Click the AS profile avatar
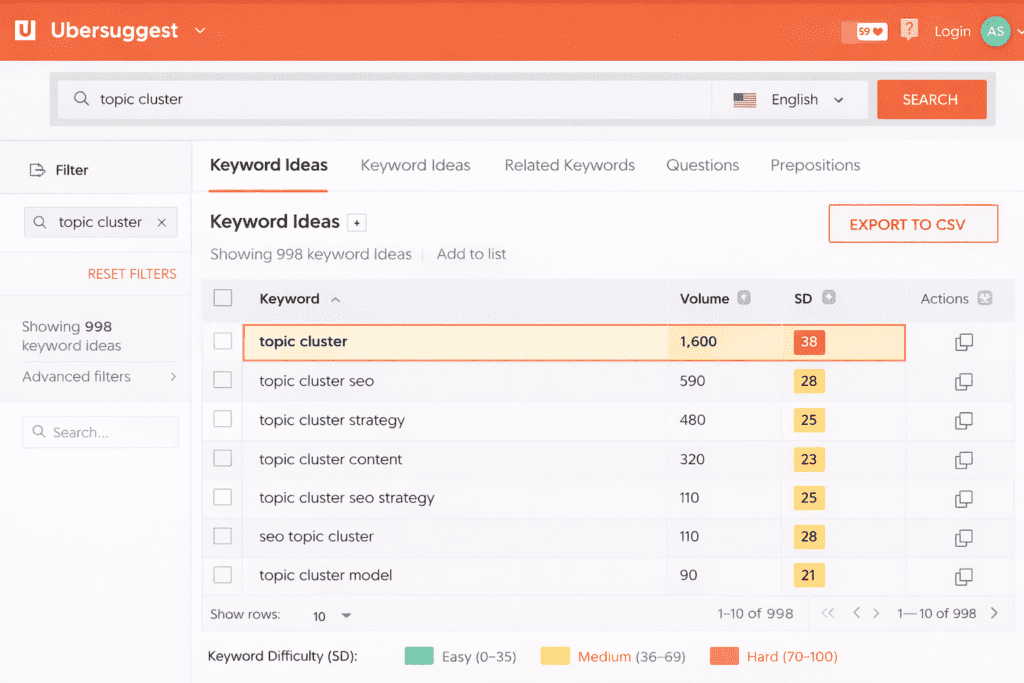1024x683 pixels. [995, 31]
